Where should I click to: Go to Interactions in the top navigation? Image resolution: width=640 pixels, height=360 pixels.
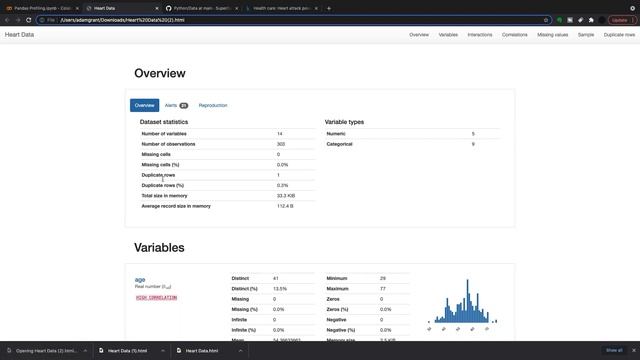[480, 35]
